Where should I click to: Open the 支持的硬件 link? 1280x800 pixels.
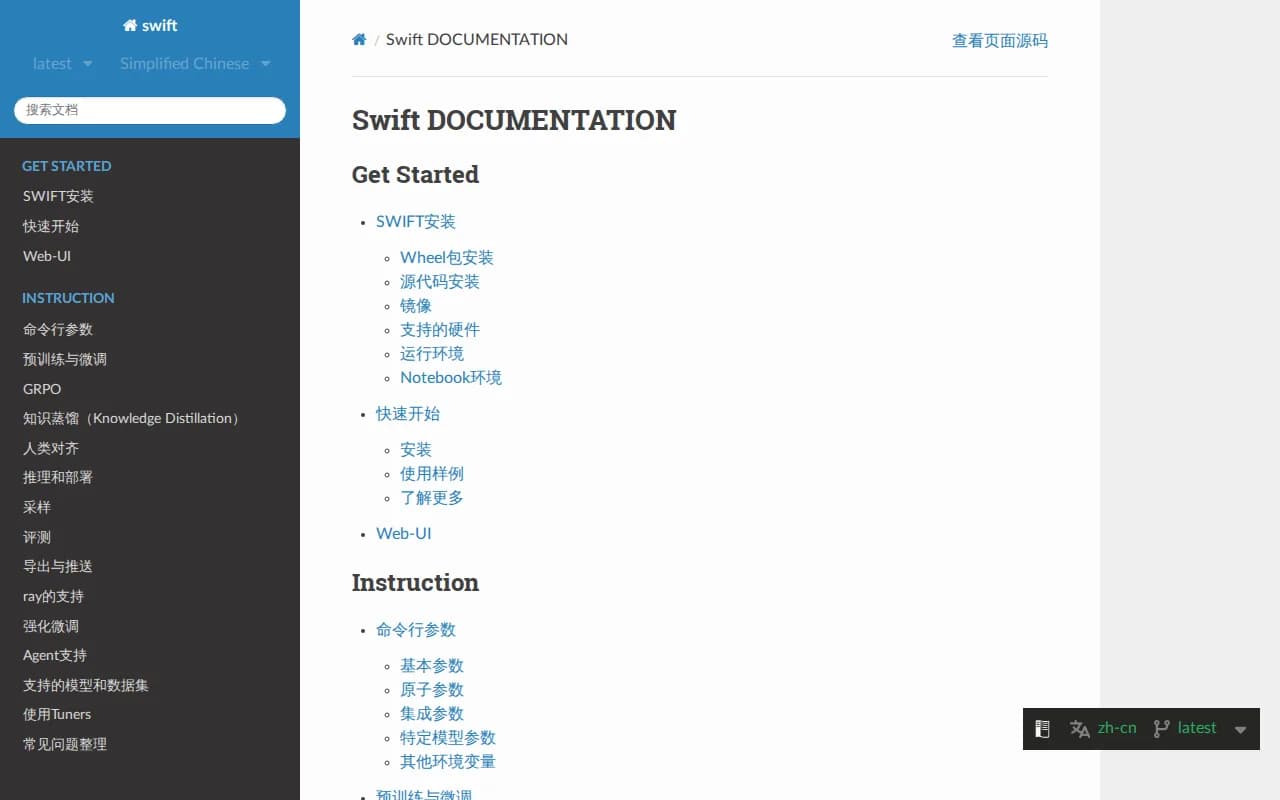tap(440, 330)
